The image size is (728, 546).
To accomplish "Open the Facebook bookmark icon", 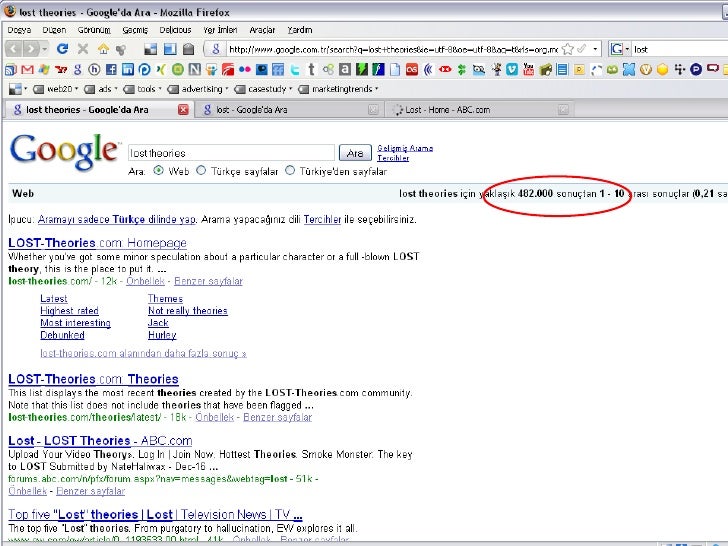I will tap(111, 70).
